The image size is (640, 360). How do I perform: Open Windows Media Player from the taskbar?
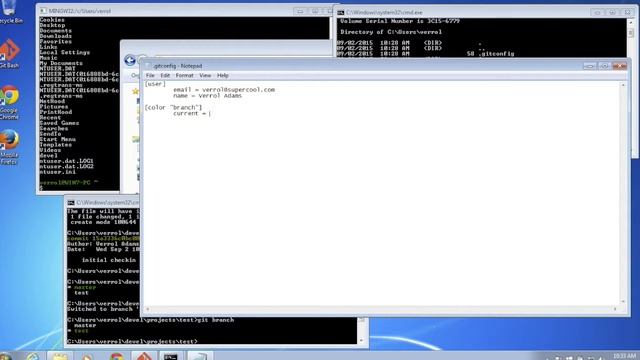pos(87,357)
